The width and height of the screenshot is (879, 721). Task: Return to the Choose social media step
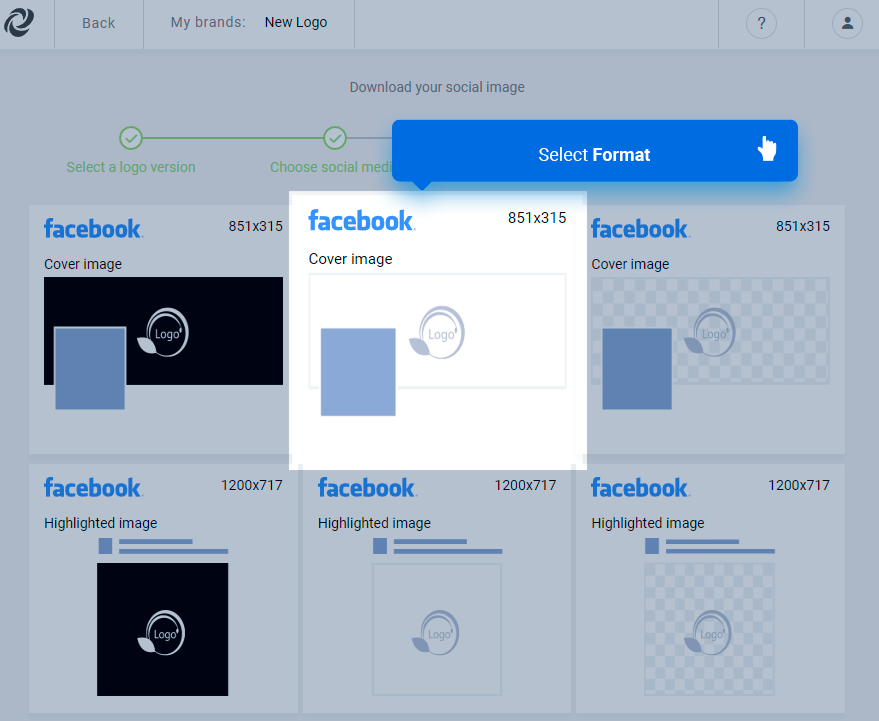pos(331,167)
